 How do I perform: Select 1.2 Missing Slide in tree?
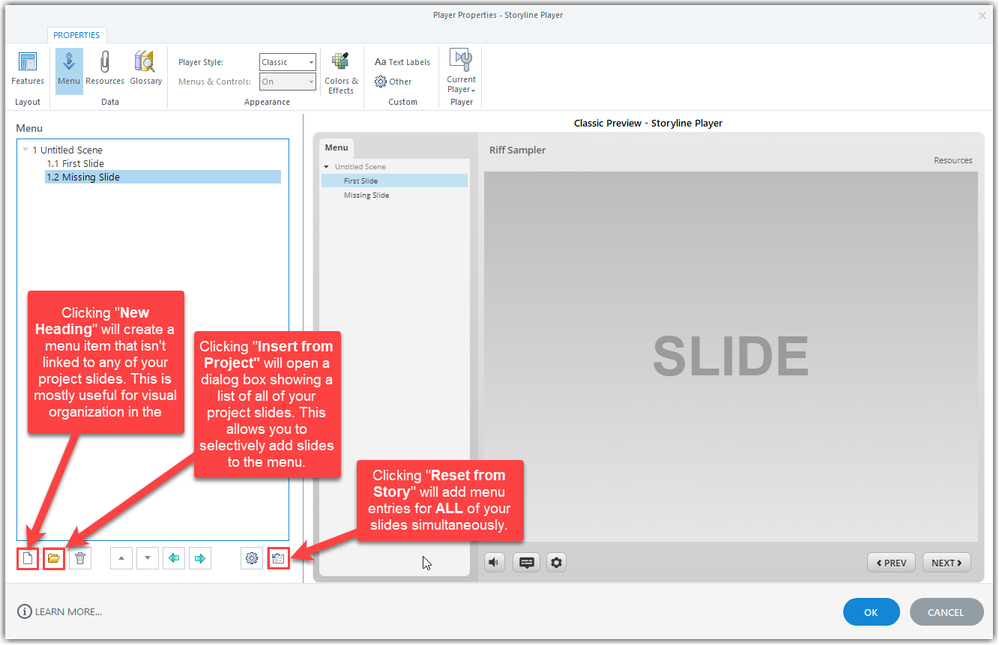coord(162,177)
